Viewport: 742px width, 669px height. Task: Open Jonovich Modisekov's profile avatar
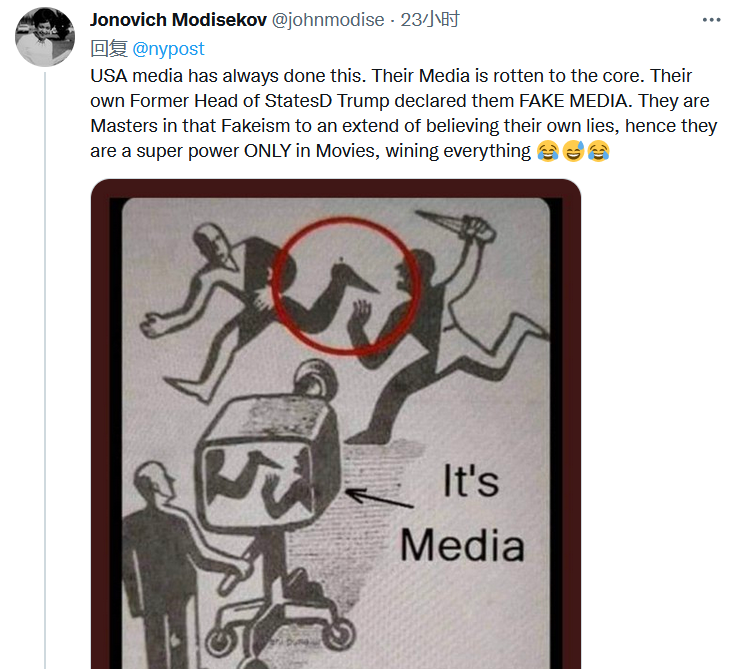click(45, 37)
